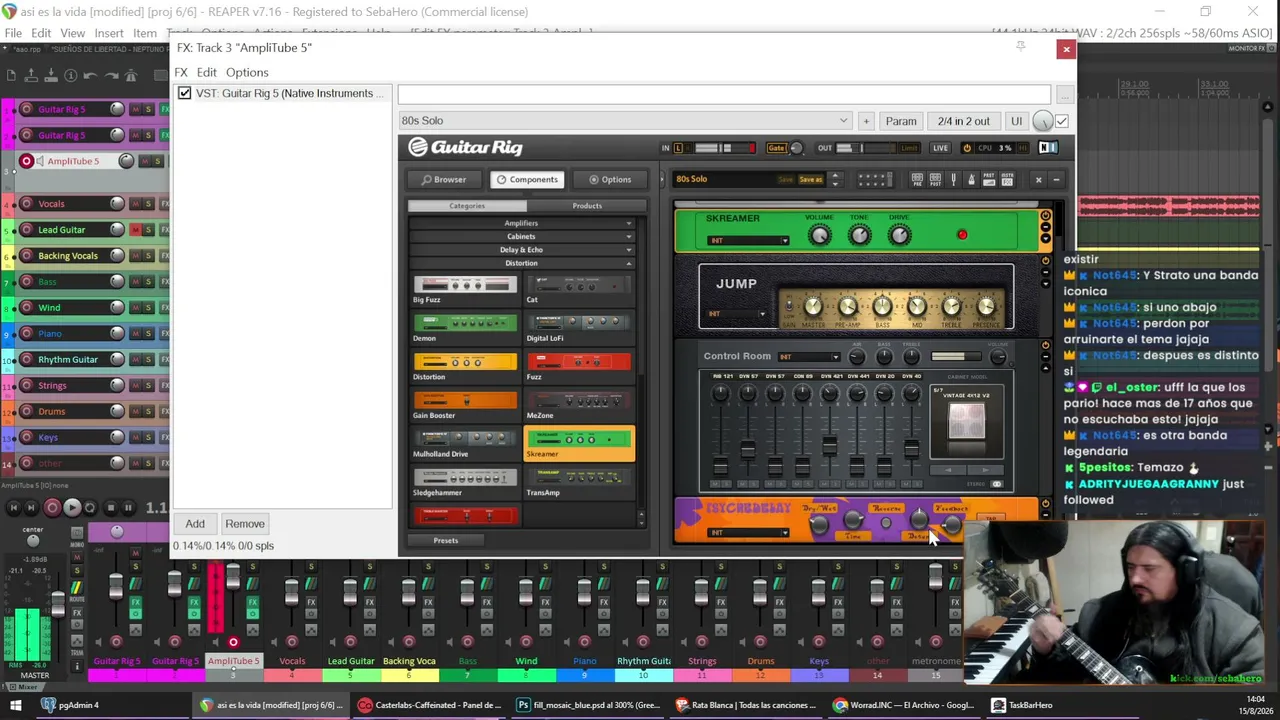Solo the Rhythm Guitar track
The width and height of the screenshot is (1280, 720).
(148, 360)
